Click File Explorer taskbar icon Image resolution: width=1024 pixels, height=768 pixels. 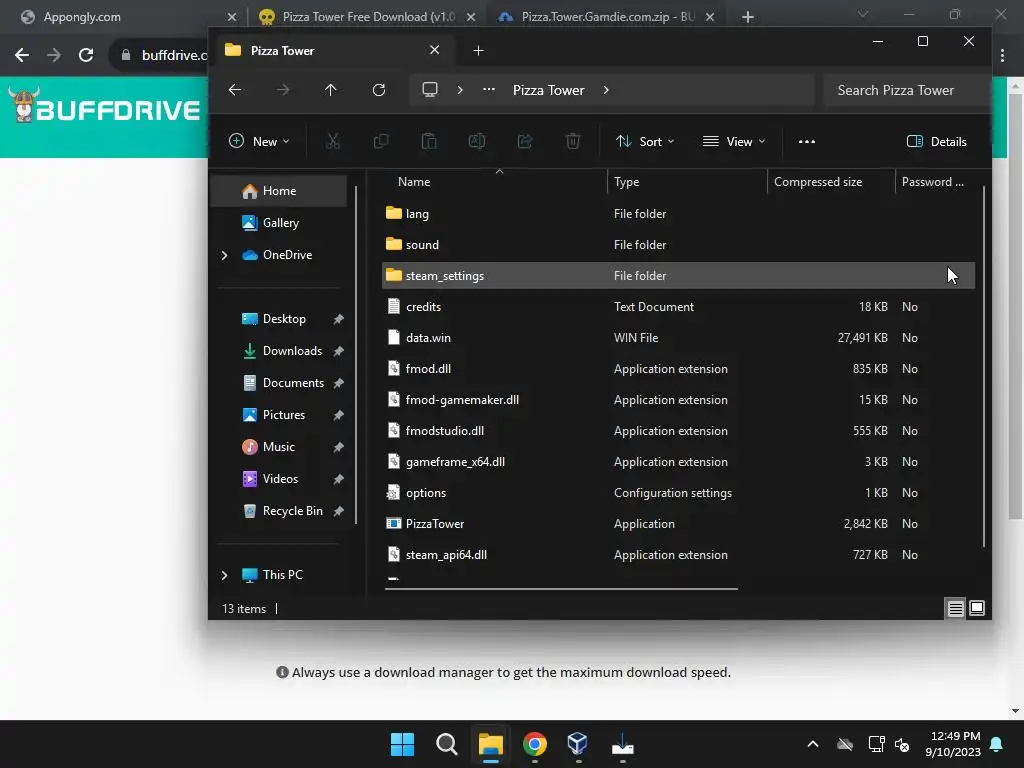coord(490,744)
